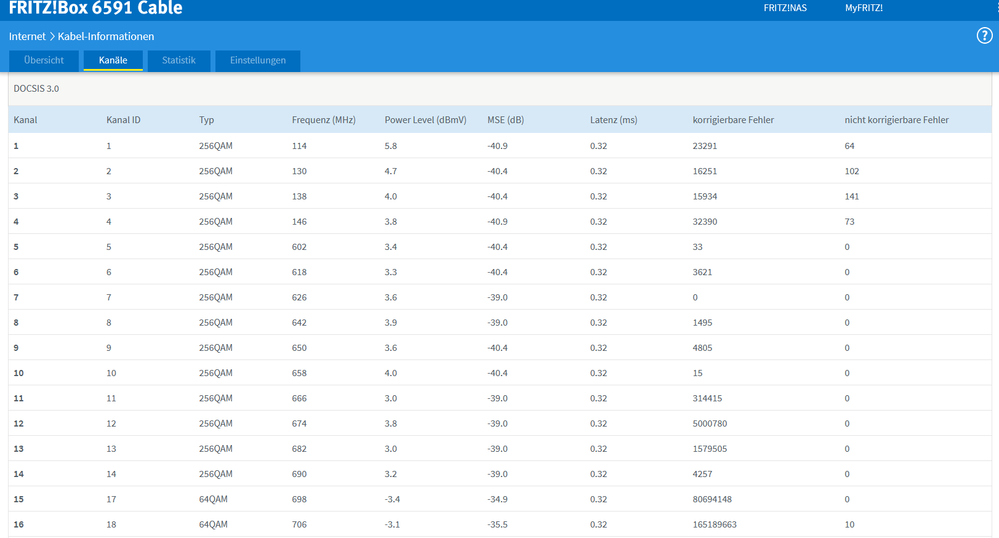Select correctable errors value 32390
This screenshot has width=999, height=538.
pos(705,222)
